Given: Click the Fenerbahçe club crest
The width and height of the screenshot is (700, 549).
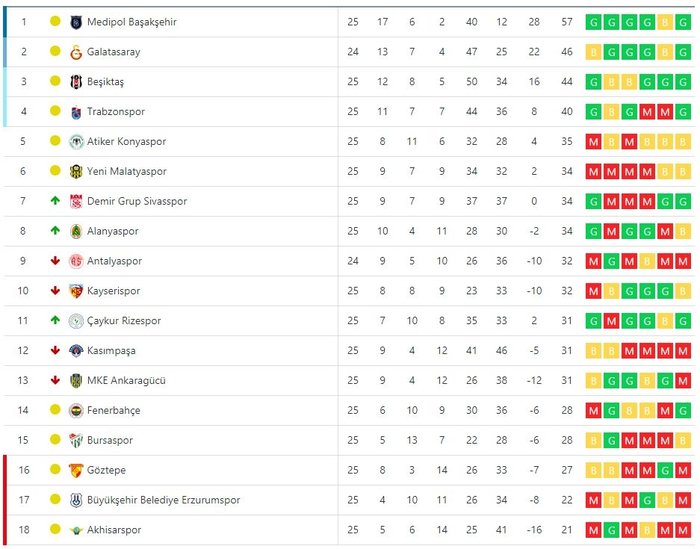Looking at the screenshot, I should pyautogui.click(x=76, y=411).
